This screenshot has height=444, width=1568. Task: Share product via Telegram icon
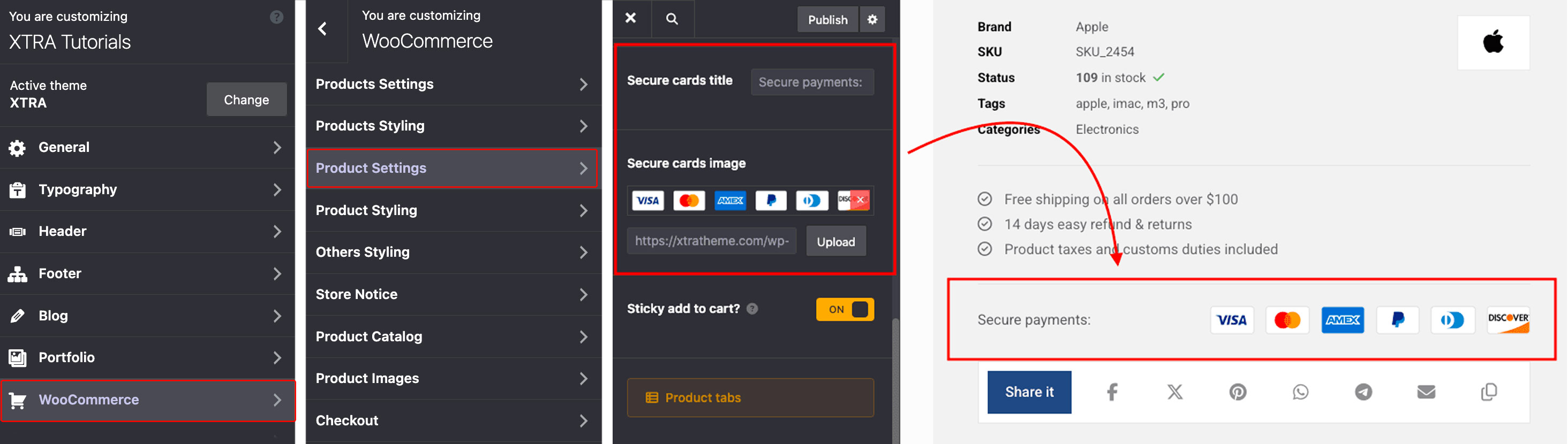click(1363, 392)
